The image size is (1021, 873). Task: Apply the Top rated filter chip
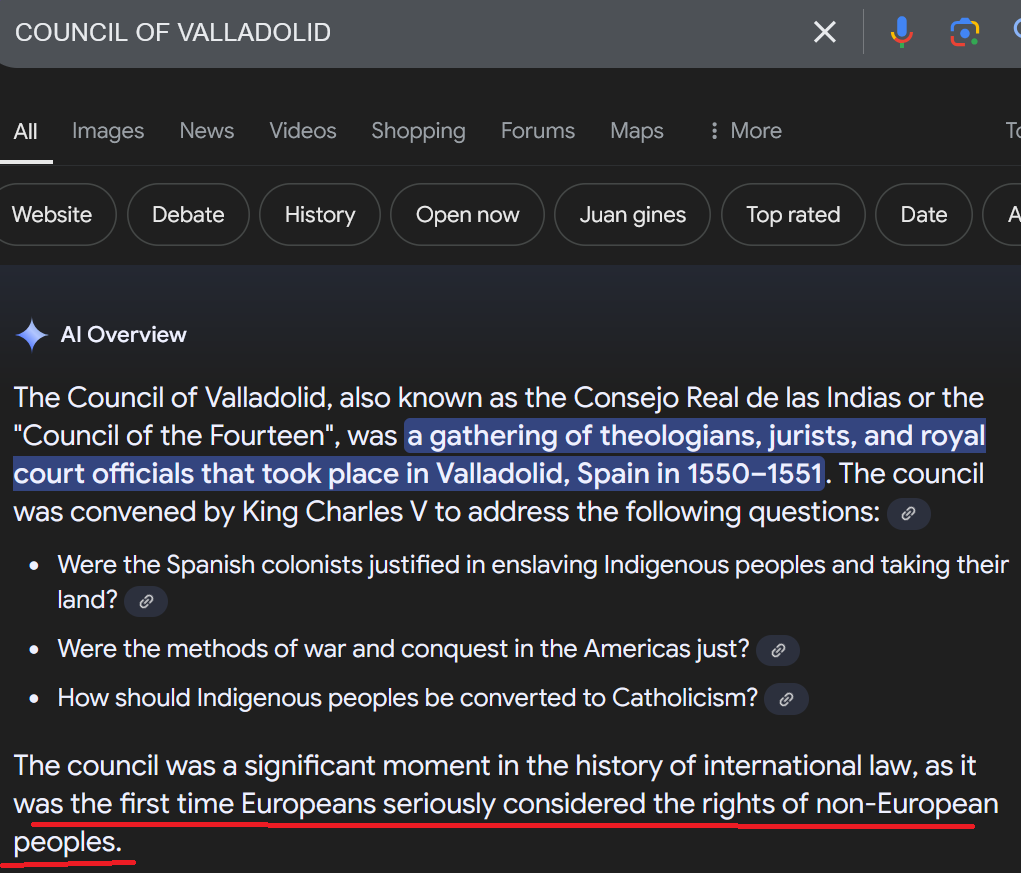[793, 215]
